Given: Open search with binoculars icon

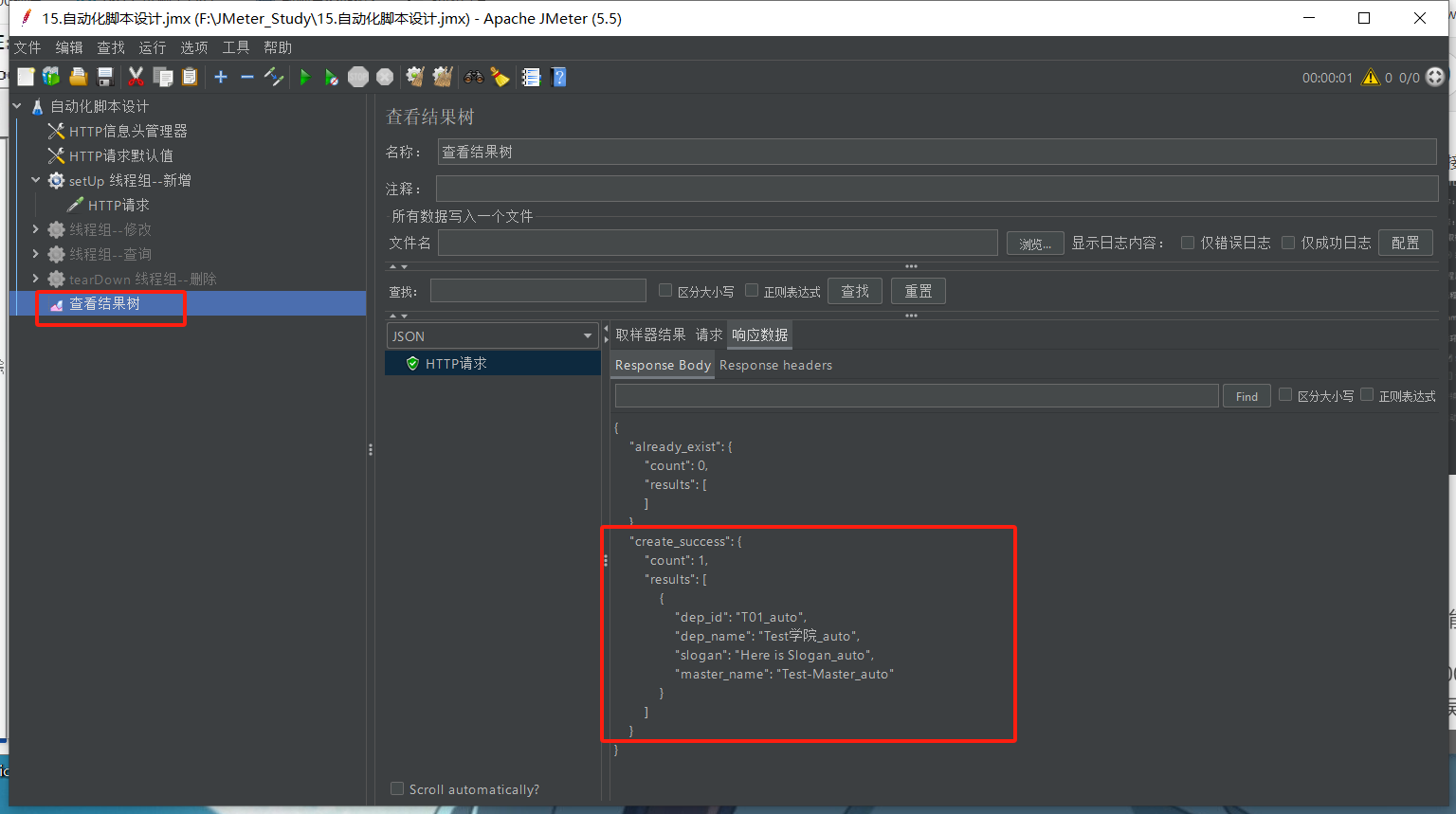Looking at the screenshot, I should [x=473, y=77].
